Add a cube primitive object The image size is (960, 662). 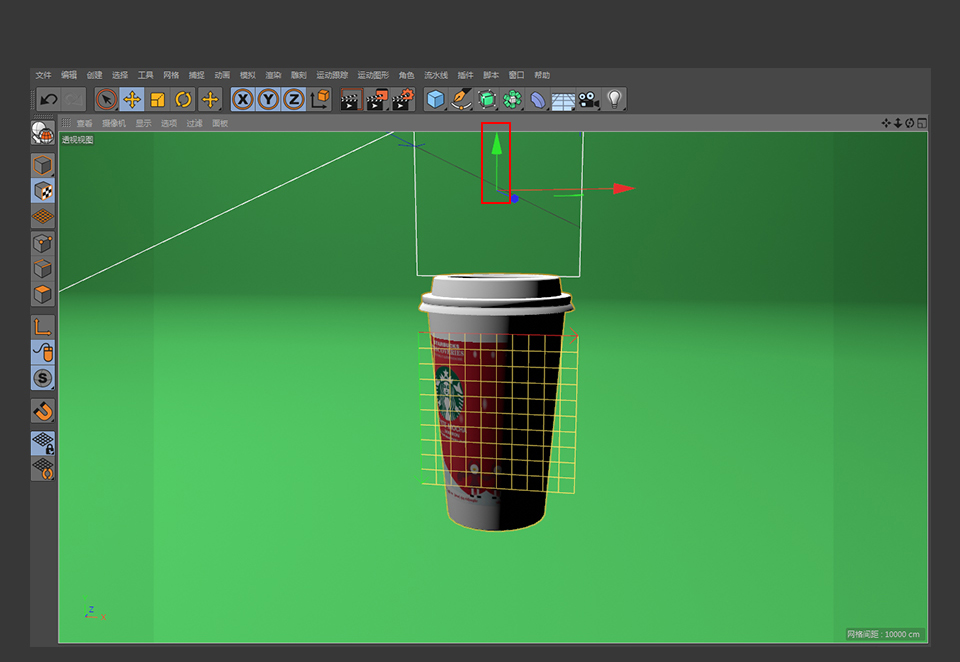(x=435, y=99)
